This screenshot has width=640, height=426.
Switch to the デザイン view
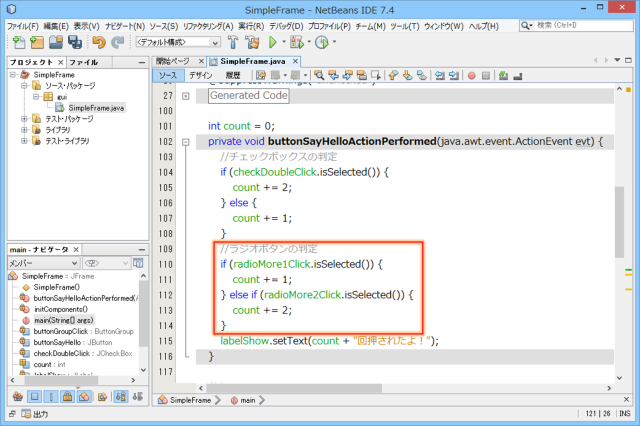[x=200, y=75]
